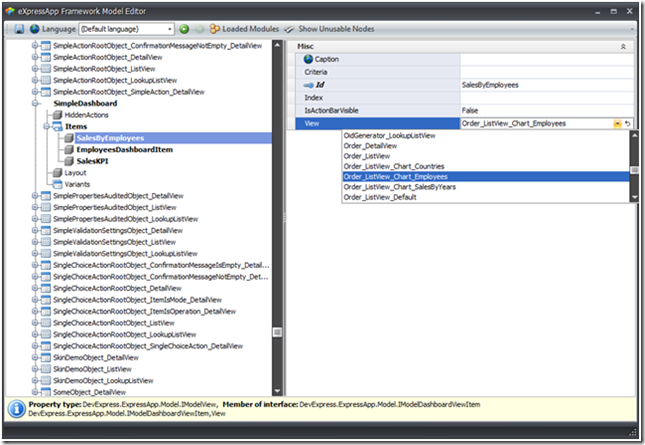Select SimplePropertiesAuditedObject_ListView tree item
645x445 pixels.
(115, 207)
